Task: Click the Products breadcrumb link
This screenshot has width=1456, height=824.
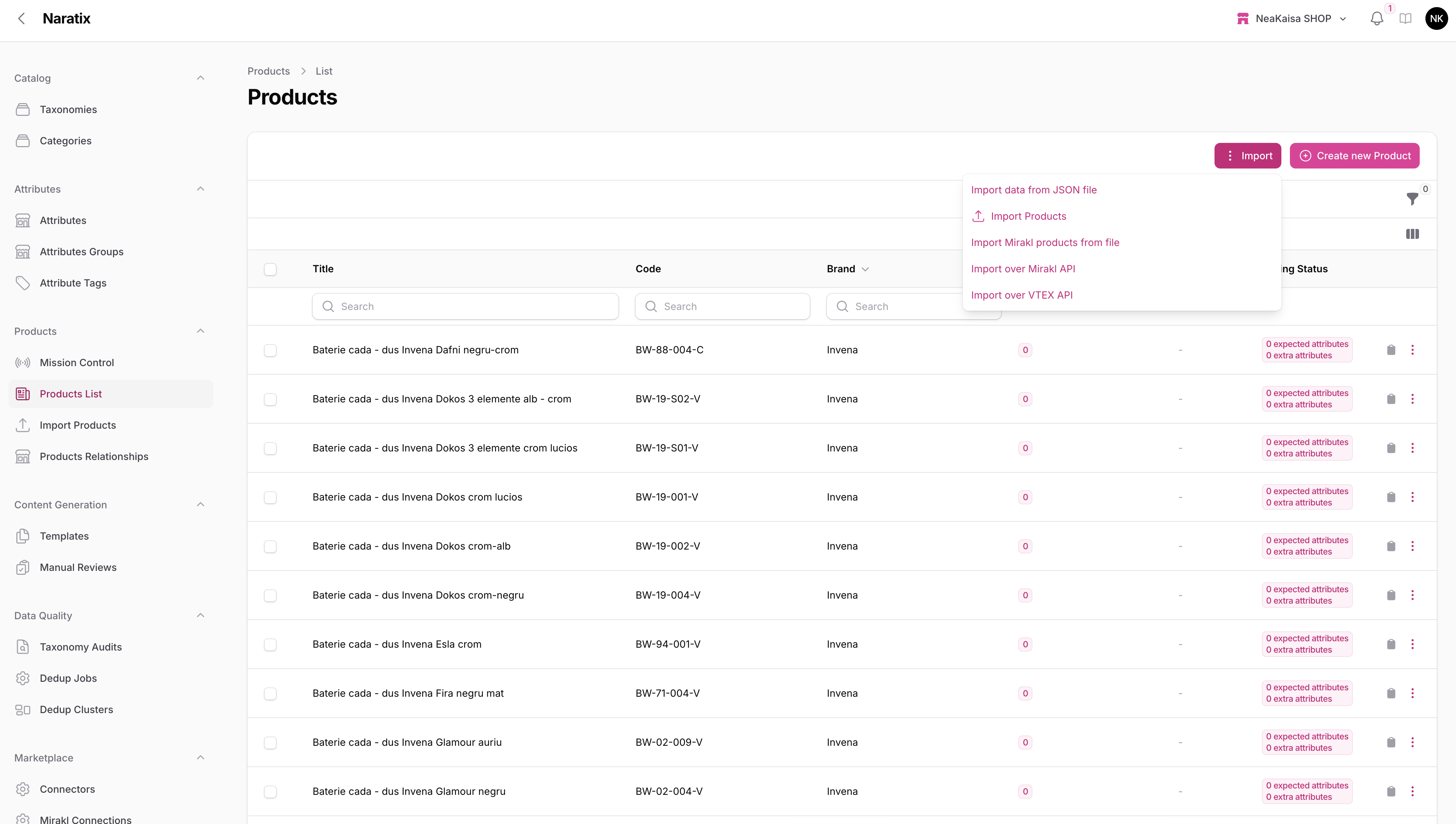Action: [x=268, y=71]
